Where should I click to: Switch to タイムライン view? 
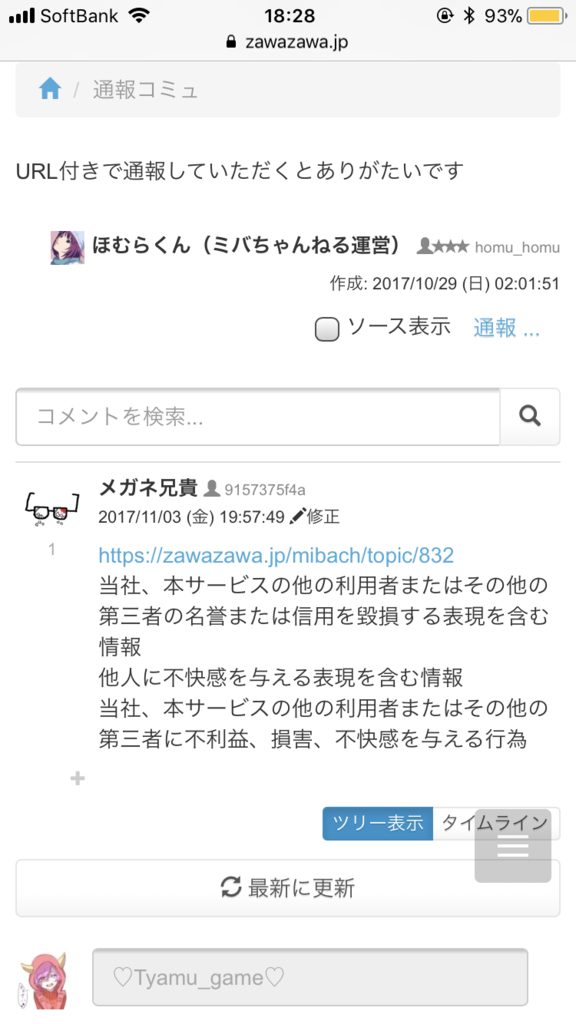pos(495,823)
